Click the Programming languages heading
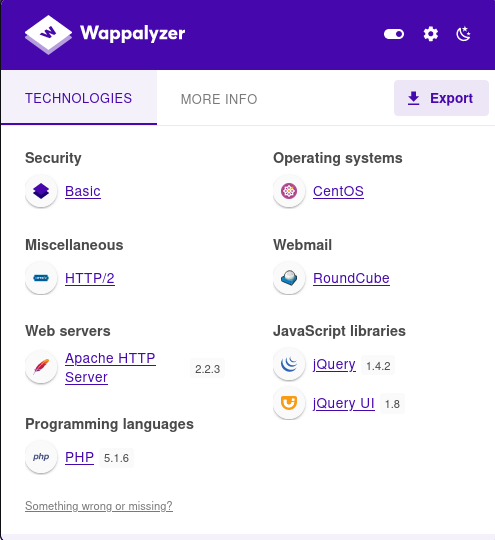 point(110,424)
